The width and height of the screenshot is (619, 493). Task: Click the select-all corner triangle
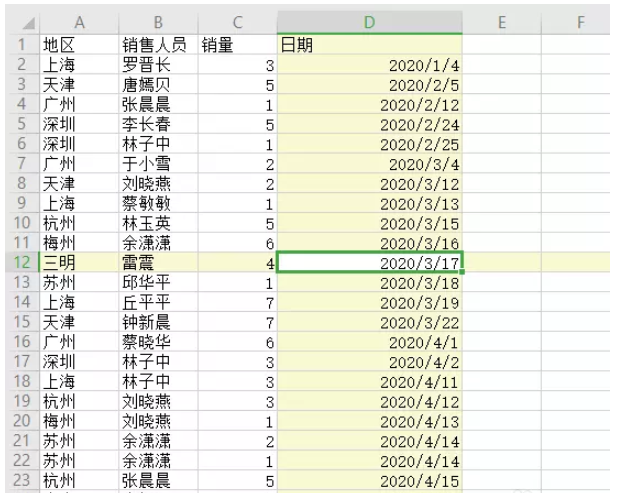pos(28,23)
